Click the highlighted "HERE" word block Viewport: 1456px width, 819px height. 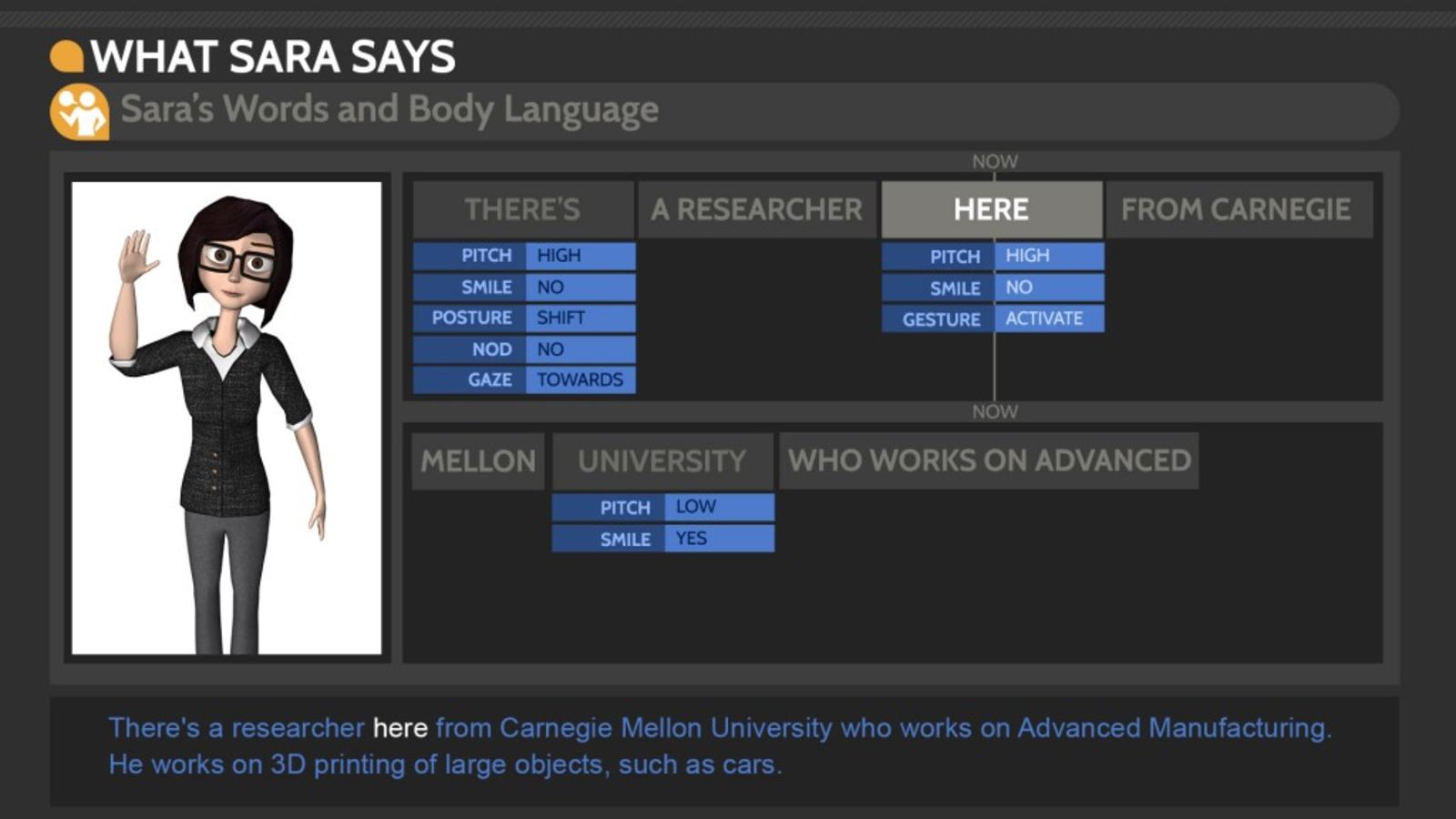[x=991, y=209]
